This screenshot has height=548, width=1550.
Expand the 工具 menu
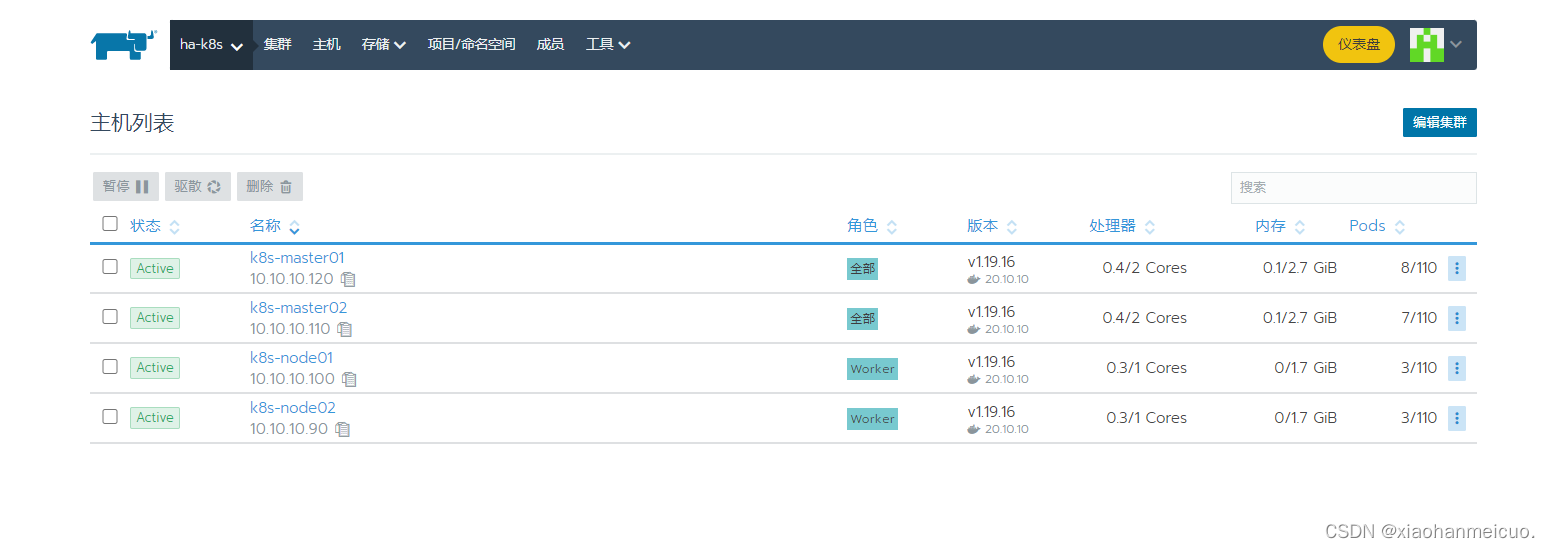[x=608, y=45]
